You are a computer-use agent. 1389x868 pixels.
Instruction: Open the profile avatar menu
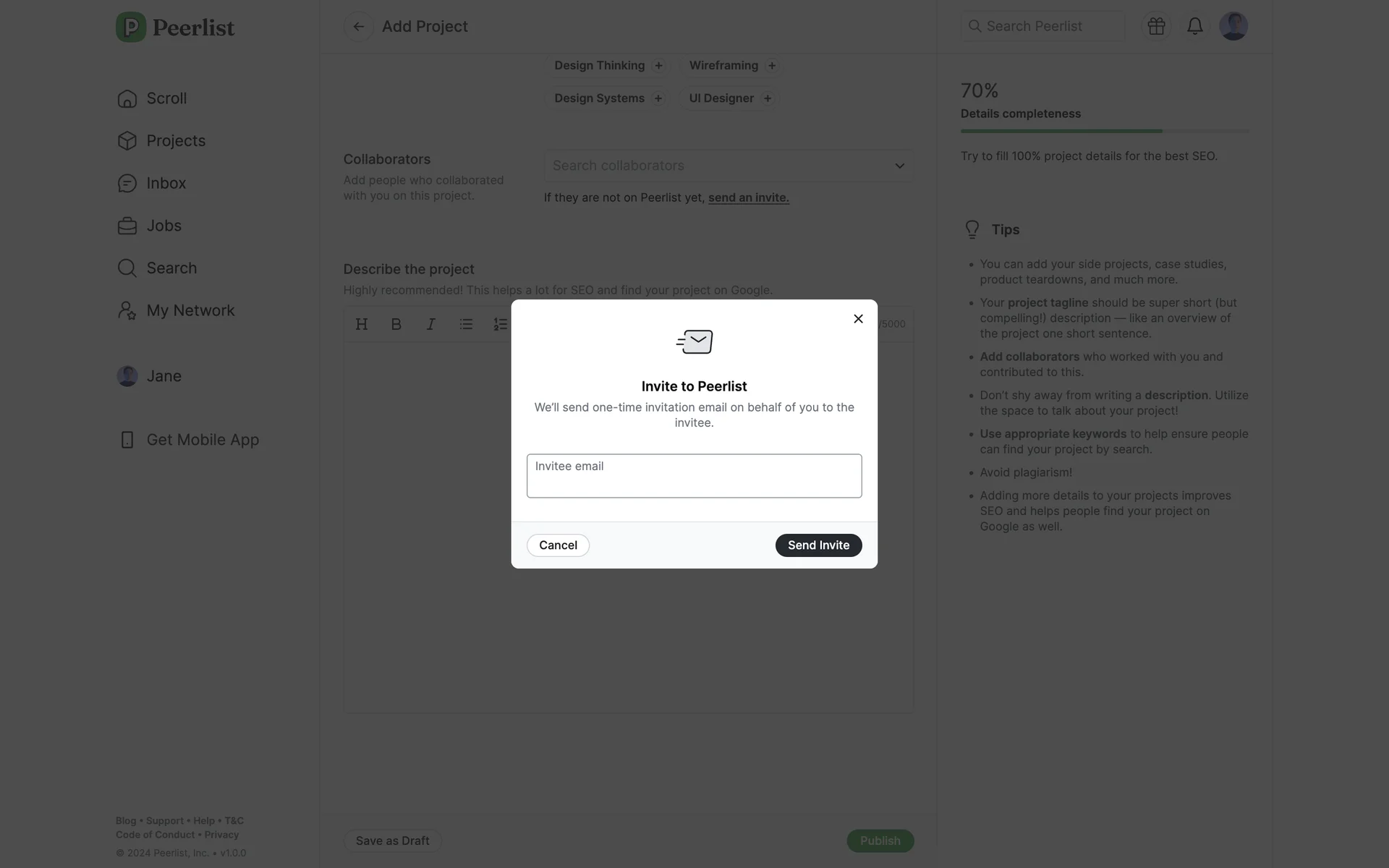[1233, 27]
